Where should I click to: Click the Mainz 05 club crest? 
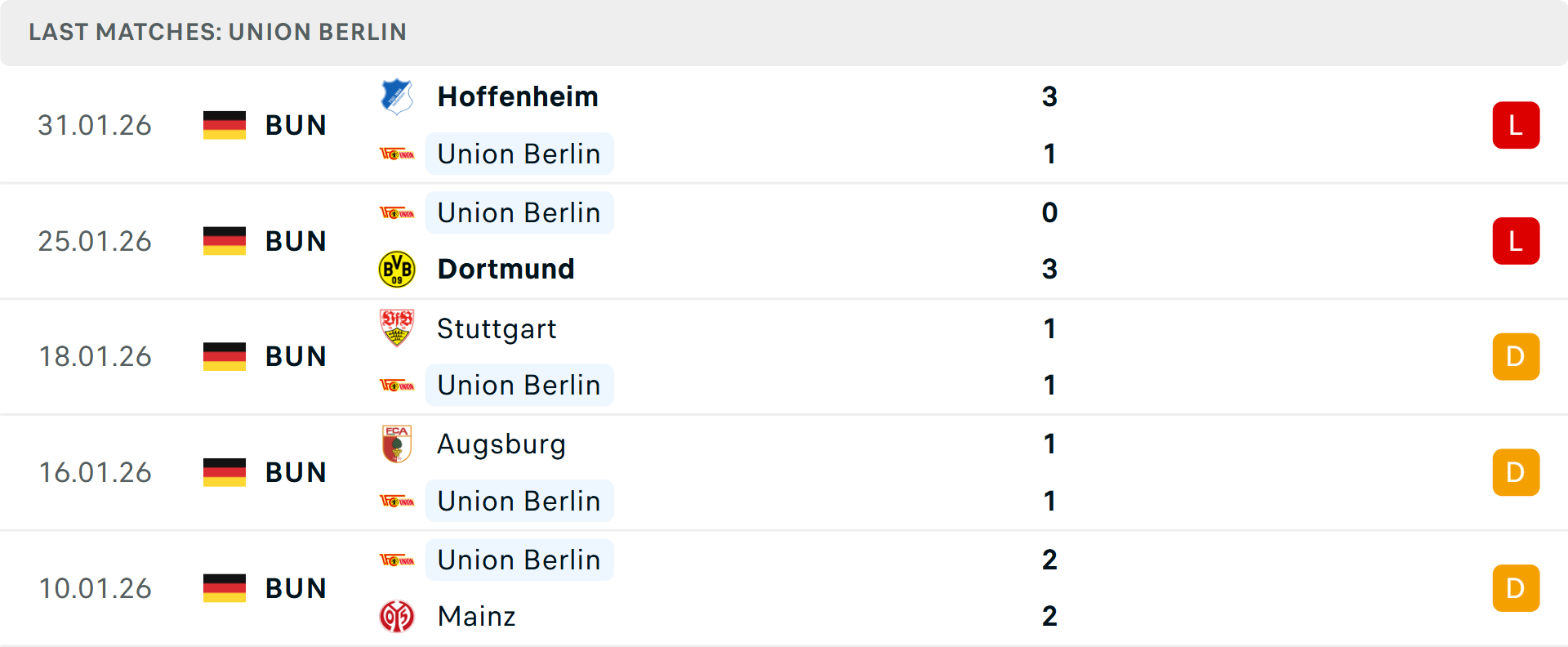pos(397,617)
